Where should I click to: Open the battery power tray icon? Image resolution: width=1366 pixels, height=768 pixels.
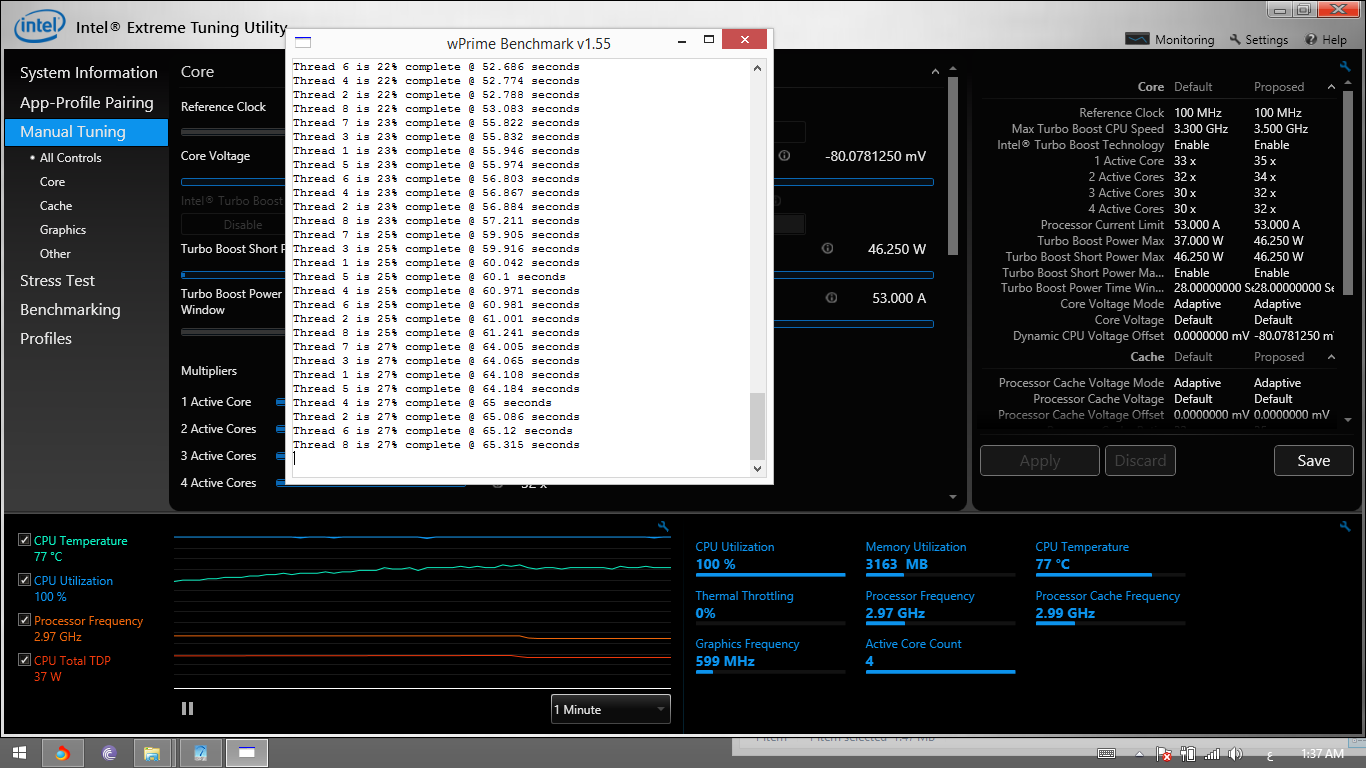tap(1188, 754)
